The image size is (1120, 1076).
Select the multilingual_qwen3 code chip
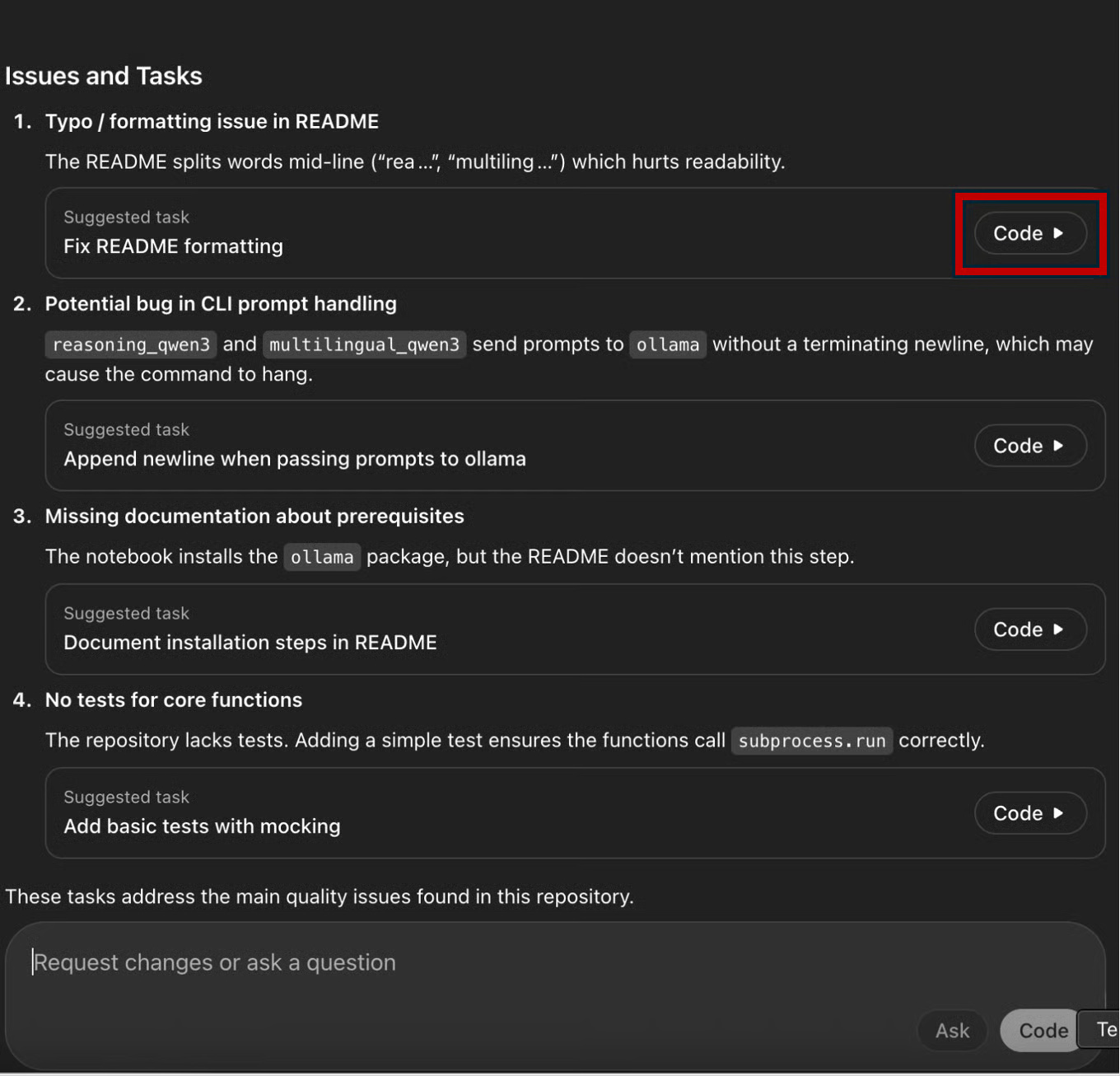pyautogui.click(x=364, y=344)
